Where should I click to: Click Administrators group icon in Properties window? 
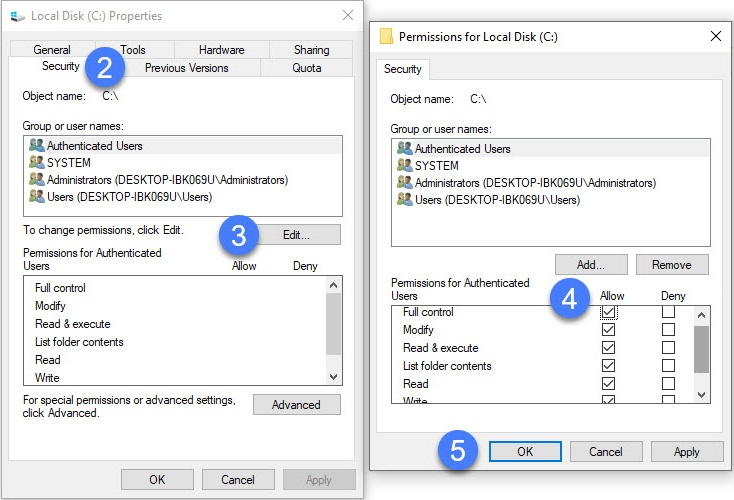[x=37, y=179]
